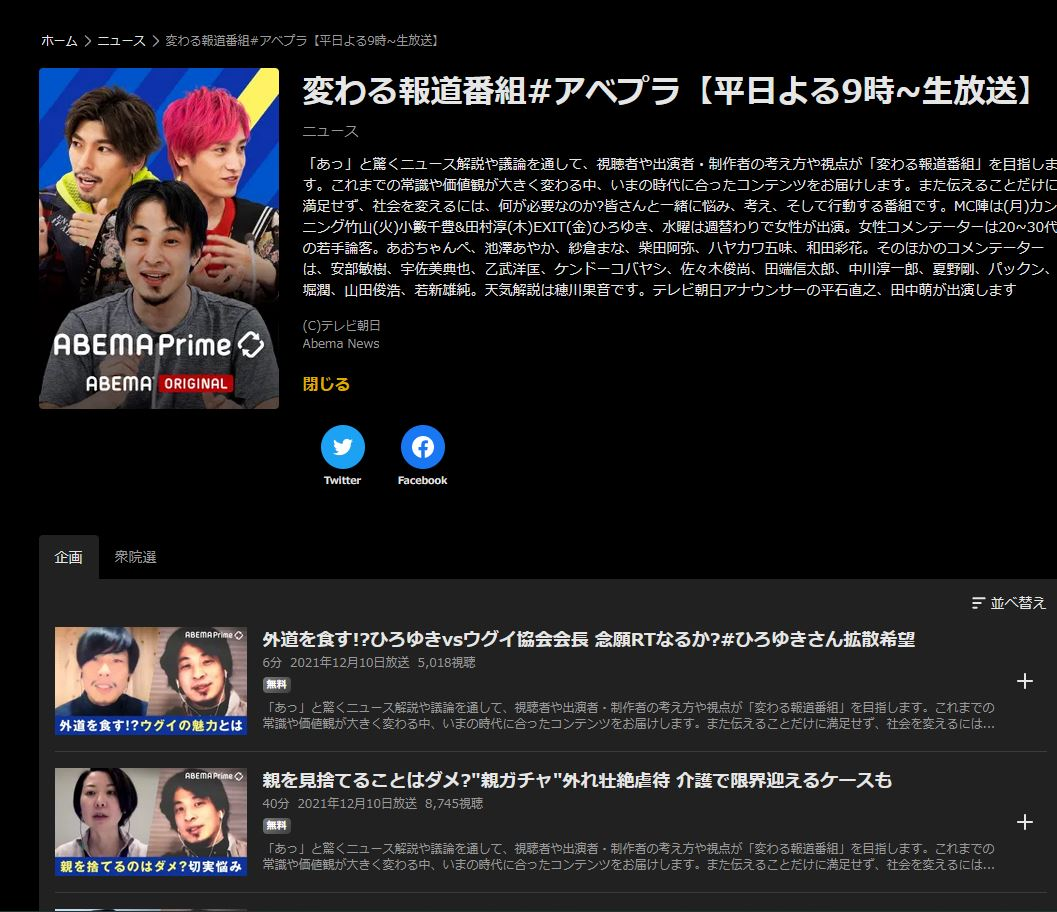Add the ウグイ協会会長 episode to my list
This screenshot has width=1057, height=912.
point(1024,681)
